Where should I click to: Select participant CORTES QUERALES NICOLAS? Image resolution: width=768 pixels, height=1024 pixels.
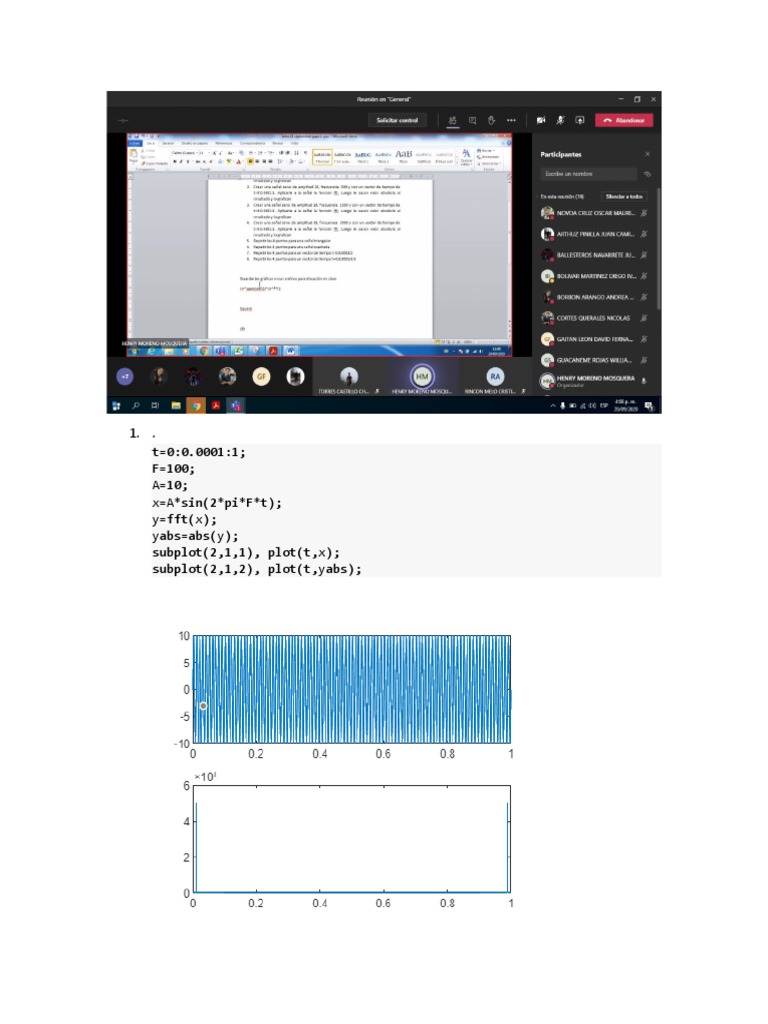point(595,318)
